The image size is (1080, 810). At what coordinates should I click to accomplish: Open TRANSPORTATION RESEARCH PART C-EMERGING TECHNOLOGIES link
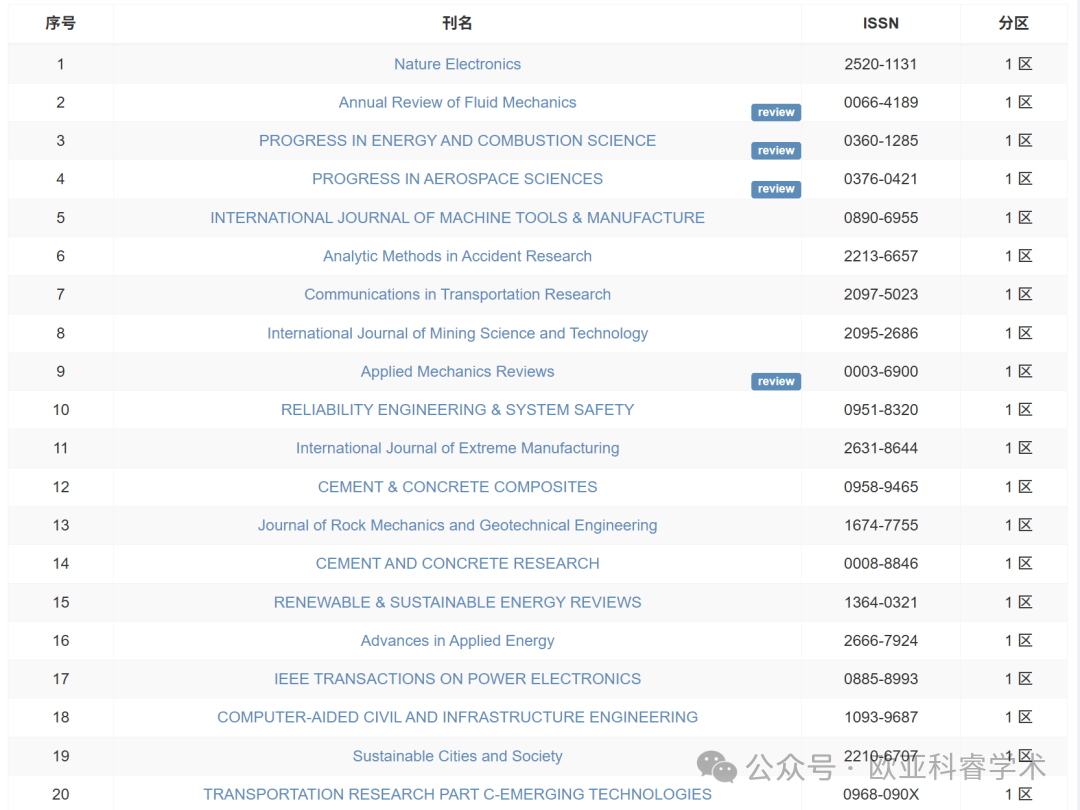tap(457, 794)
